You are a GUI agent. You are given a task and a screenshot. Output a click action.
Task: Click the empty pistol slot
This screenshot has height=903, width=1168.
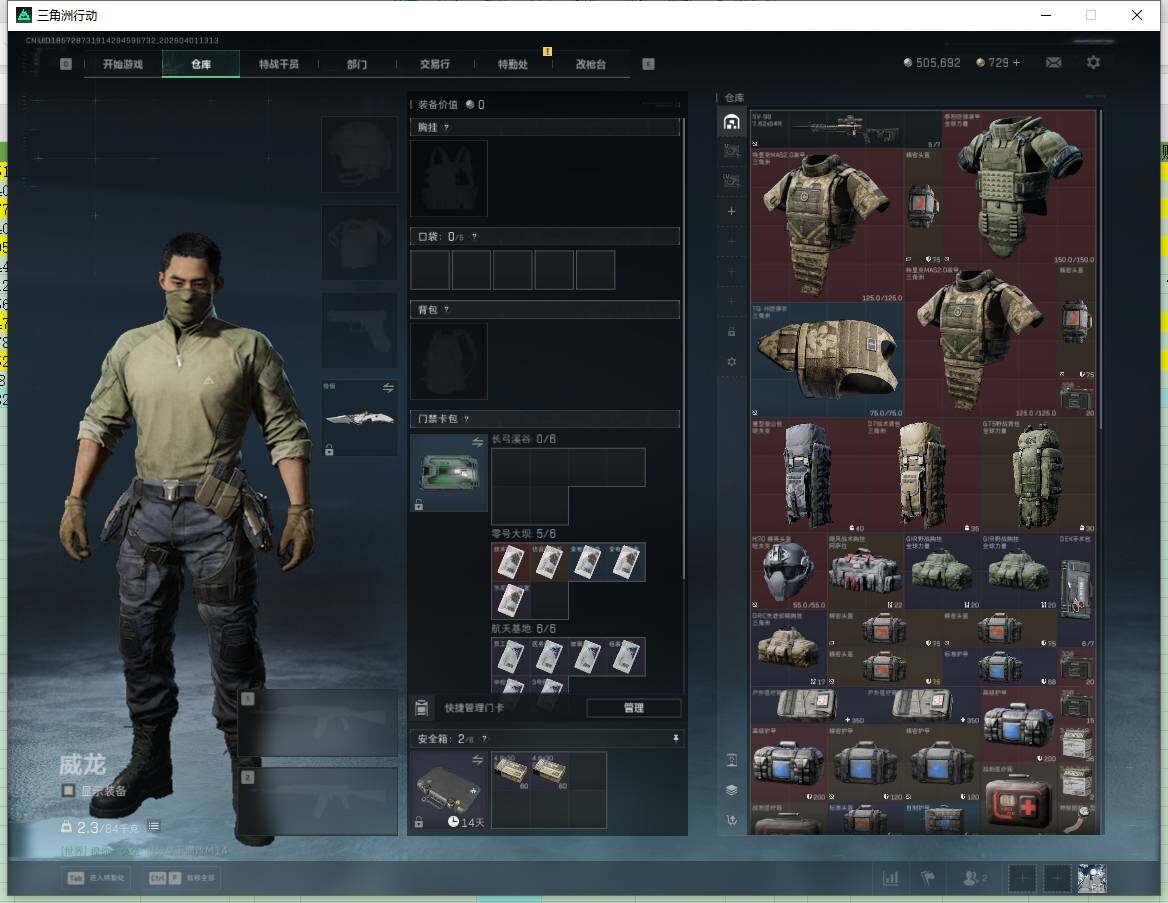pyautogui.click(x=359, y=330)
